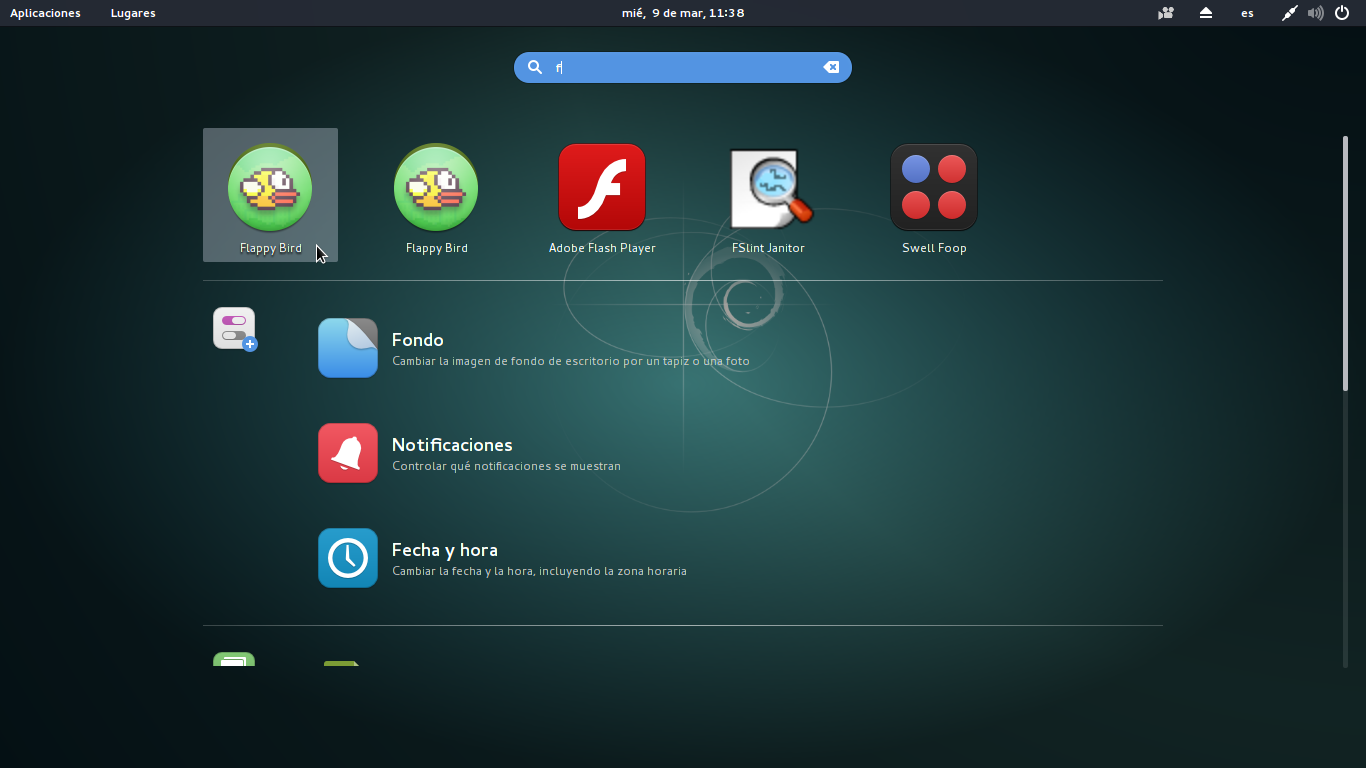Open the power menu icon
Screen dimensions: 1366x768
pos(1341,13)
